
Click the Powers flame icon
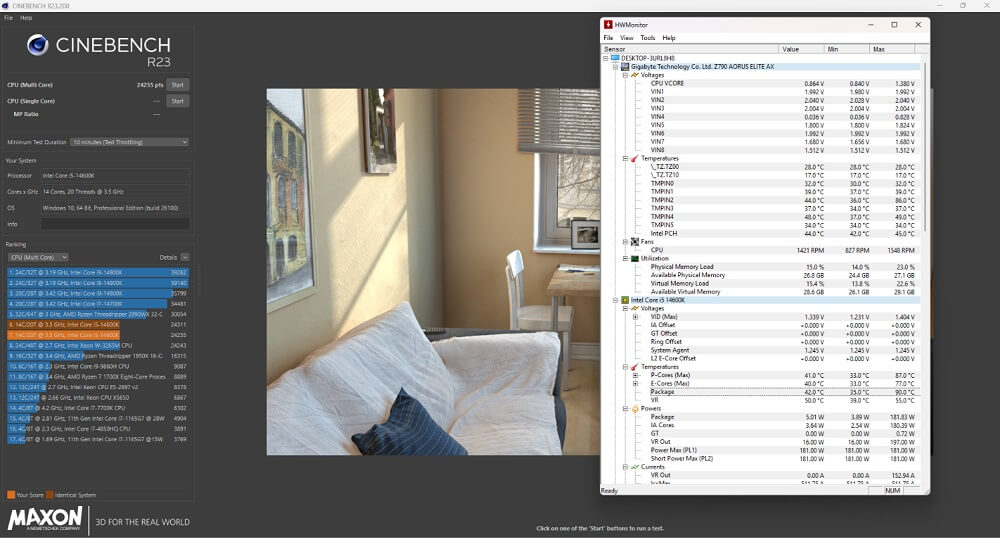(634, 408)
